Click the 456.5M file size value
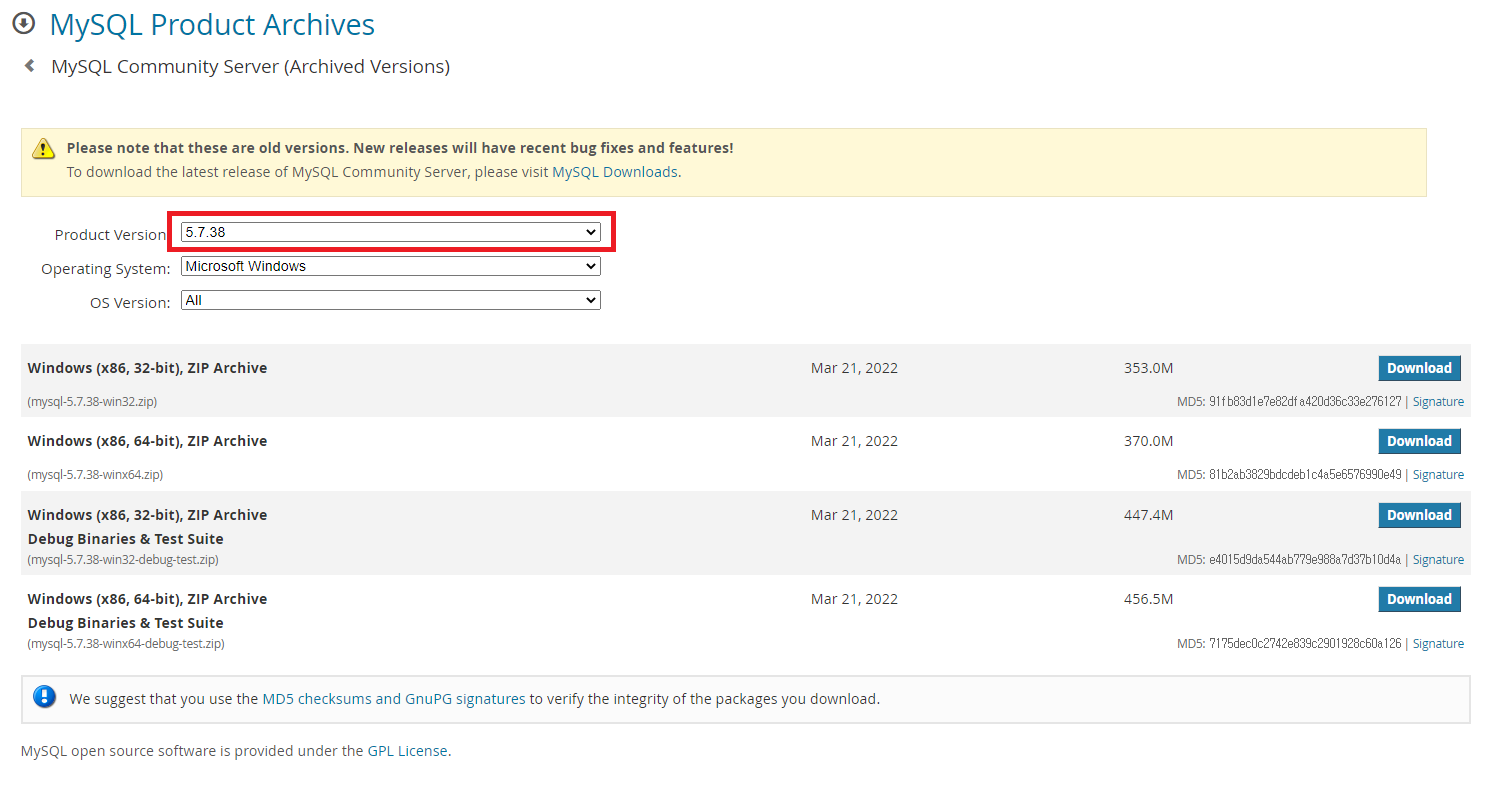Image resolution: width=1508 pixels, height=803 pixels. coord(1148,599)
